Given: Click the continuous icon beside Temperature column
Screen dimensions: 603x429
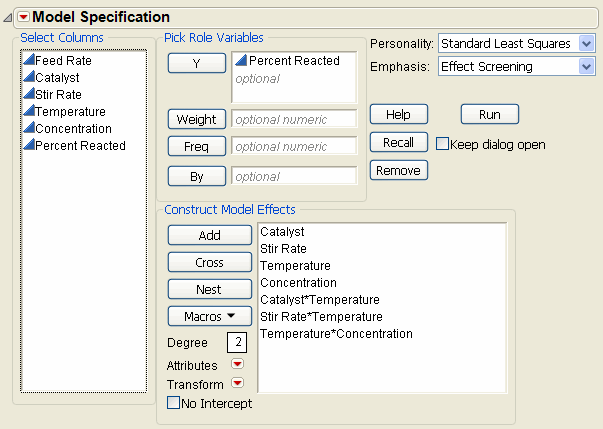Looking at the screenshot, I should coord(28,111).
